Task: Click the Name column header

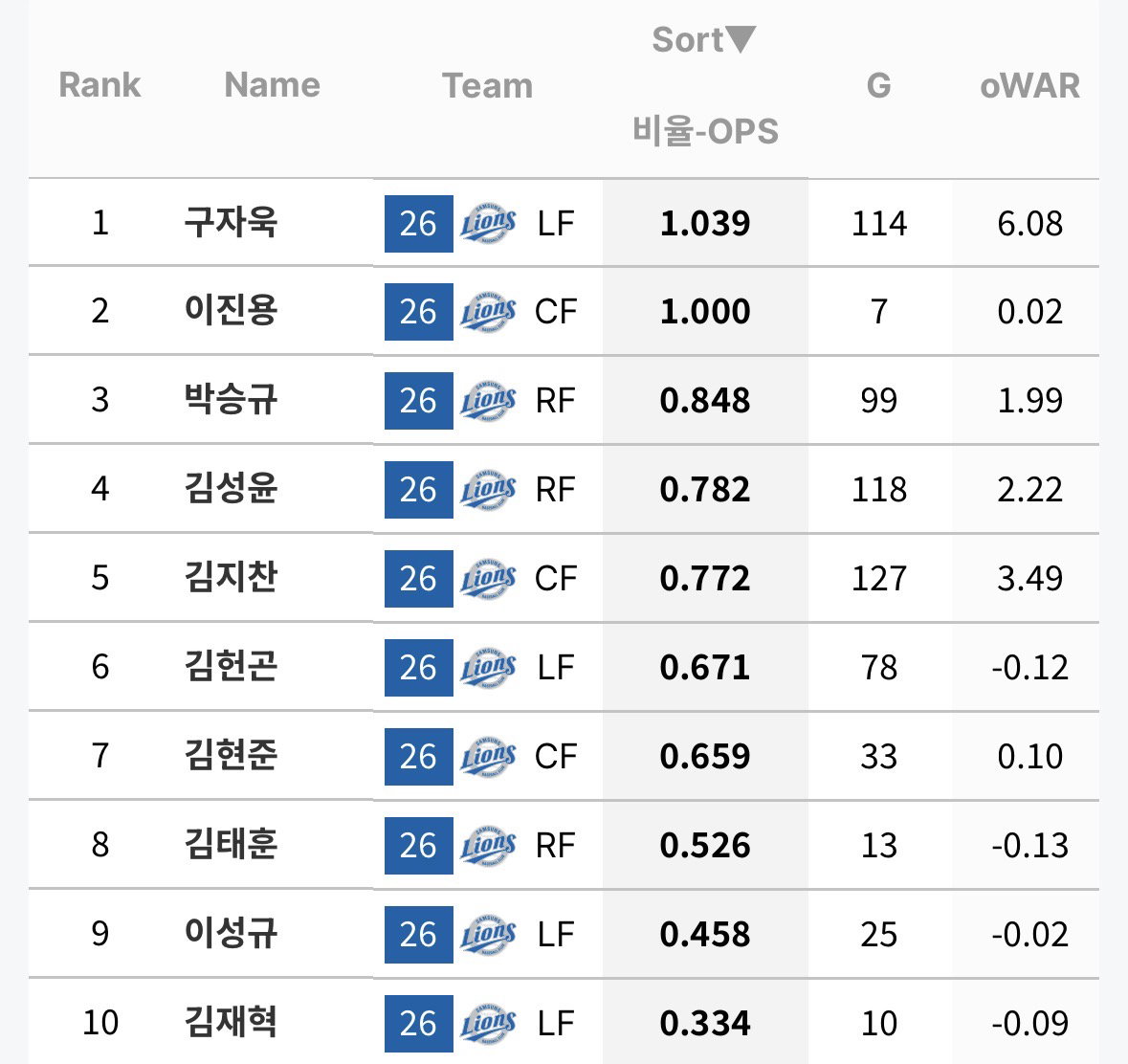Action: coord(272,85)
